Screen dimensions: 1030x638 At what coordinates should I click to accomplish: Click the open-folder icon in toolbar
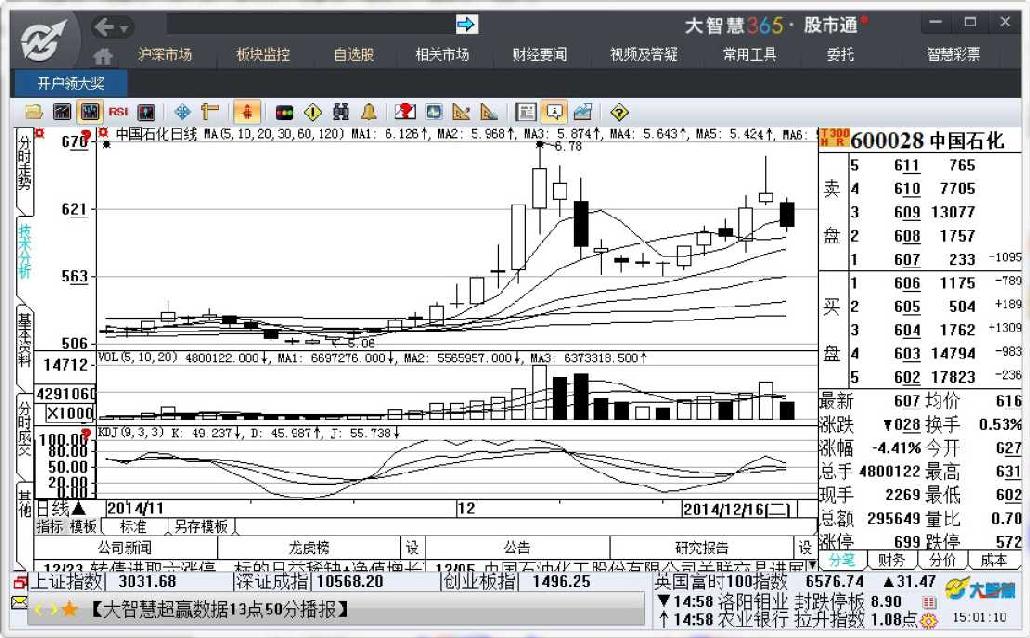[34, 112]
